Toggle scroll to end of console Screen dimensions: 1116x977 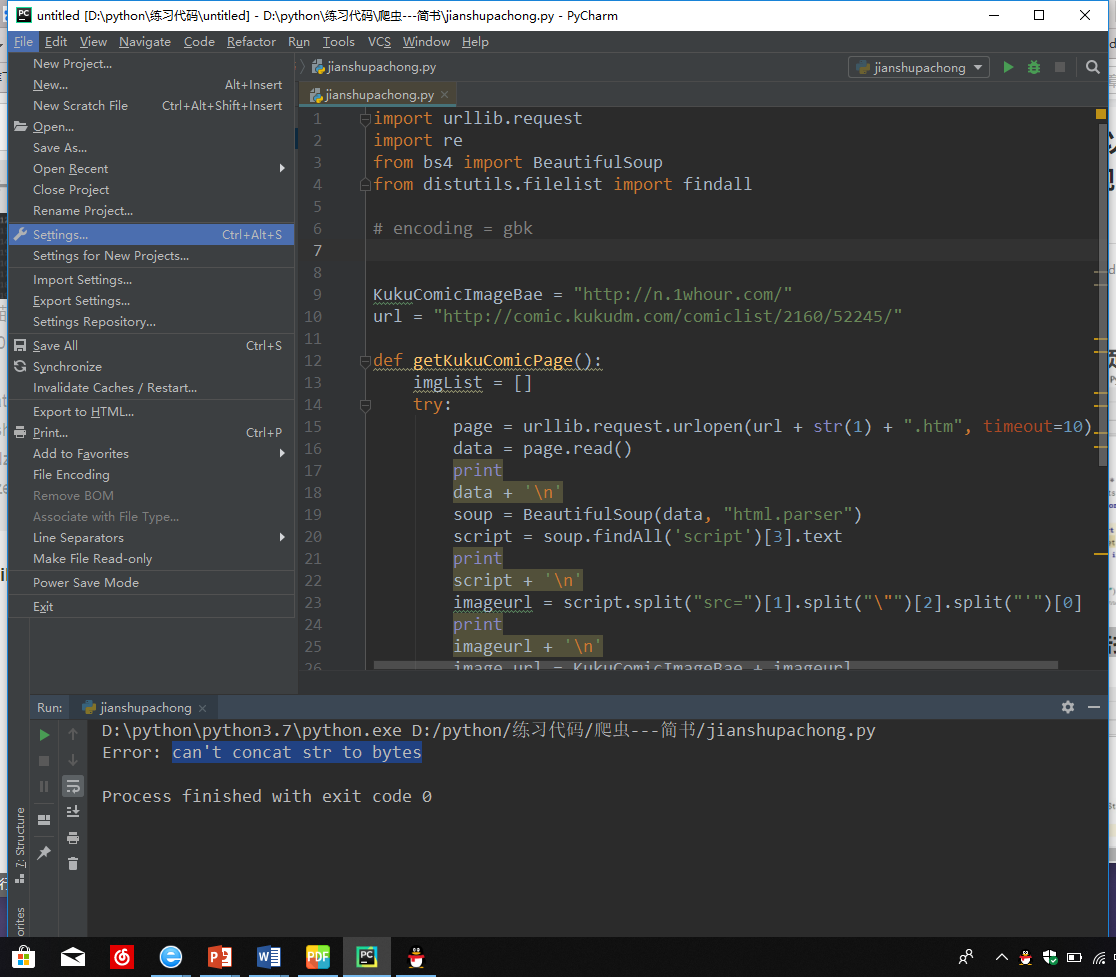(73, 811)
